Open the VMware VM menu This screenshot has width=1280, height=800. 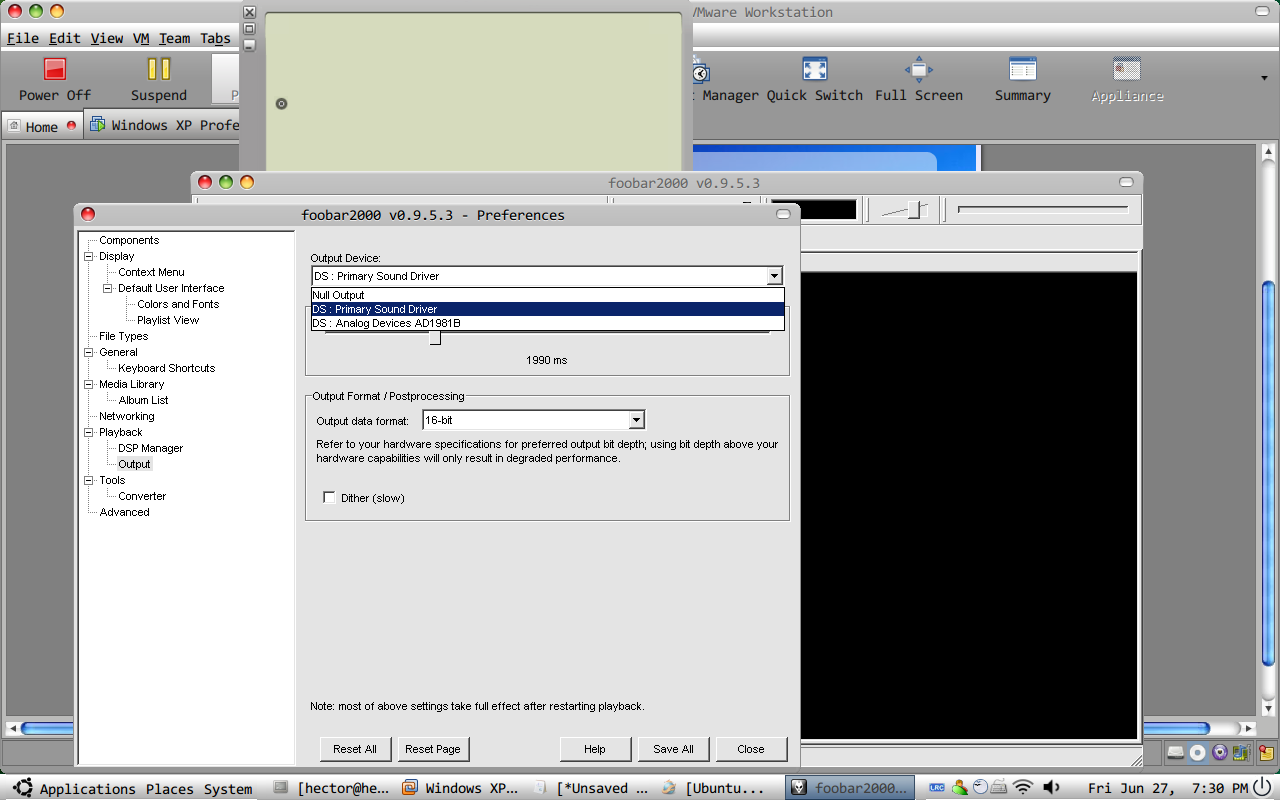[141, 38]
